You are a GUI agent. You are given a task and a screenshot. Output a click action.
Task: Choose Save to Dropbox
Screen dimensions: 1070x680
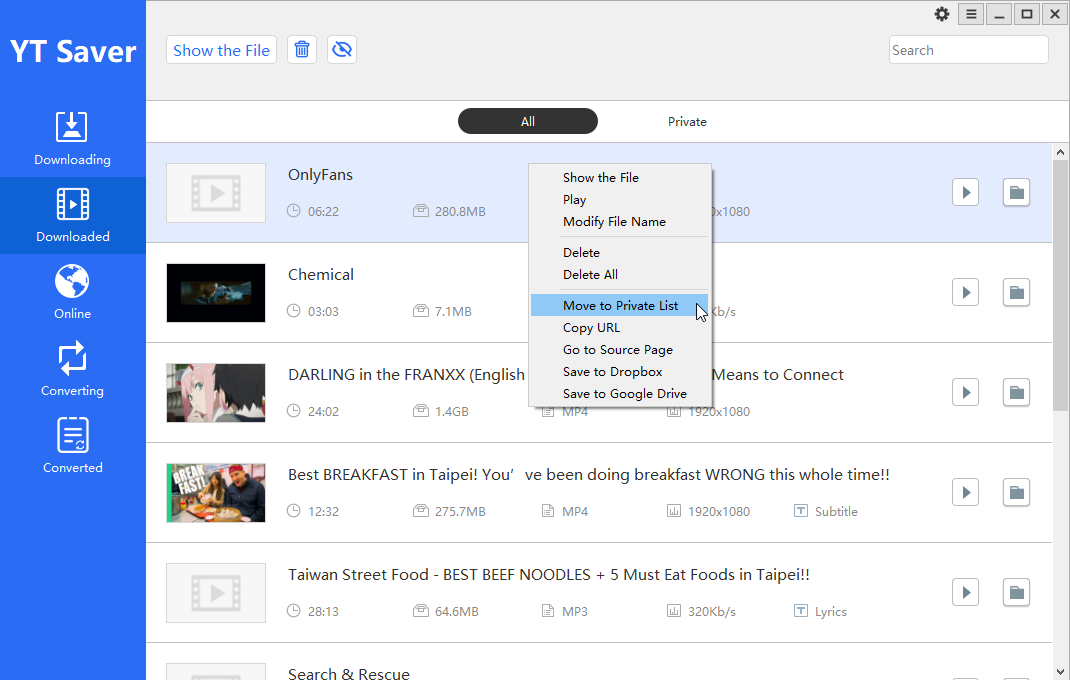click(x=620, y=371)
